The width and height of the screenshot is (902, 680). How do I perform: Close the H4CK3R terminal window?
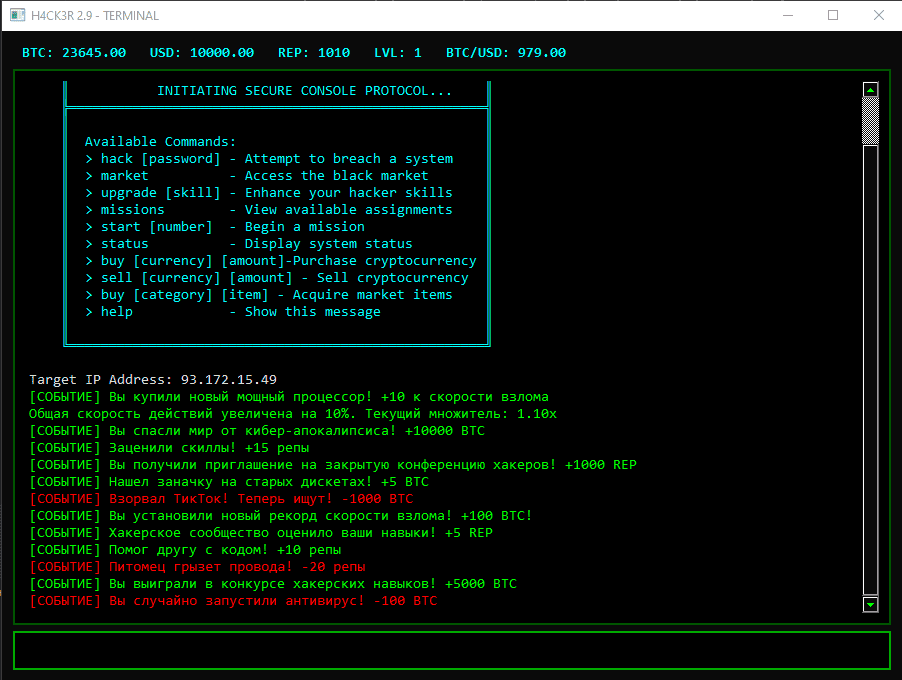(878, 16)
